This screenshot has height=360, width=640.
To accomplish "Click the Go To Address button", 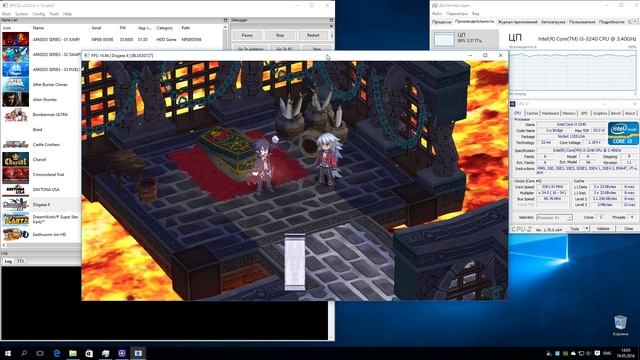I will 250,49.
